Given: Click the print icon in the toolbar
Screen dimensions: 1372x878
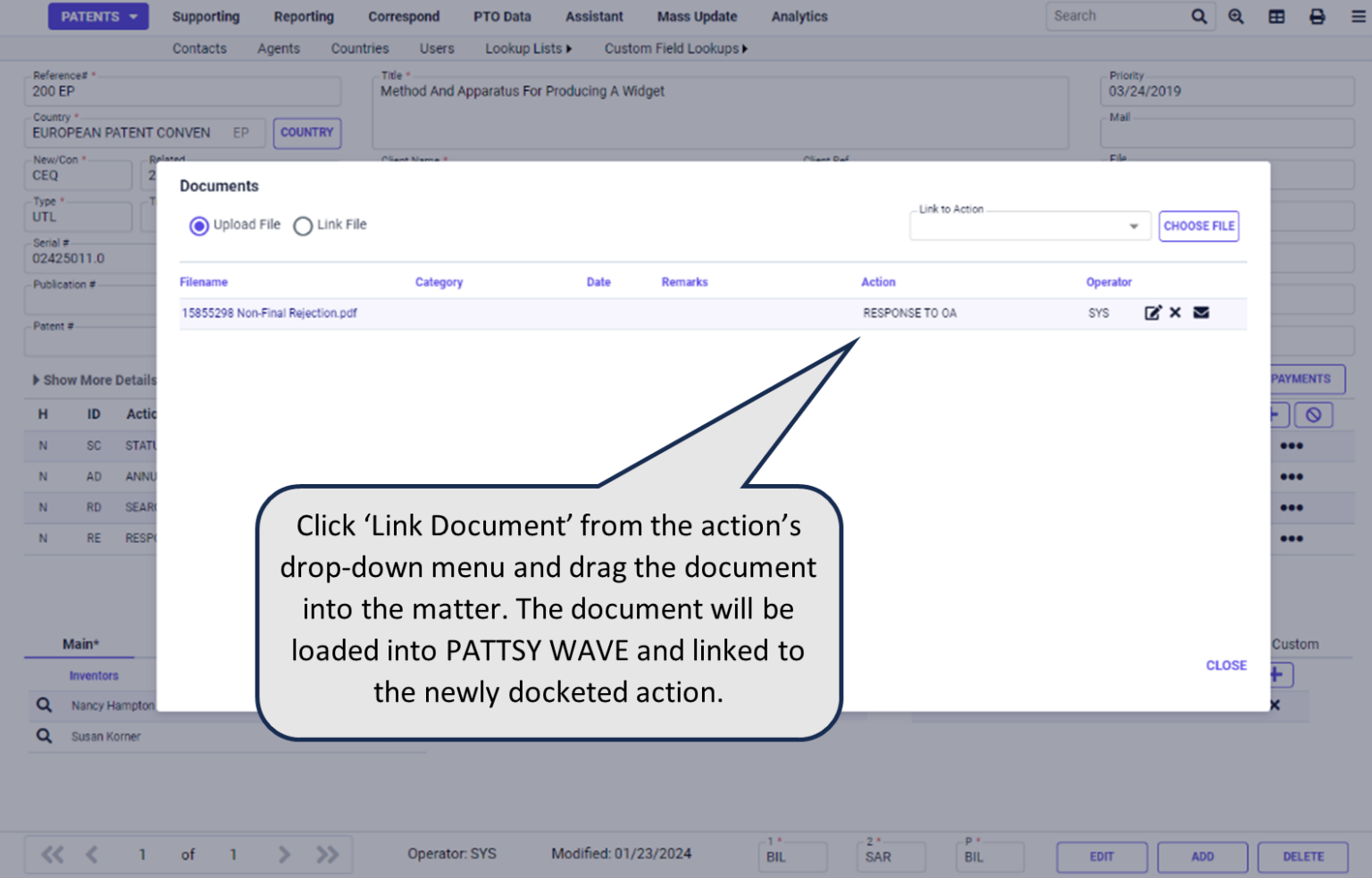Looking at the screenshot, I should (x=1317, y=16).
